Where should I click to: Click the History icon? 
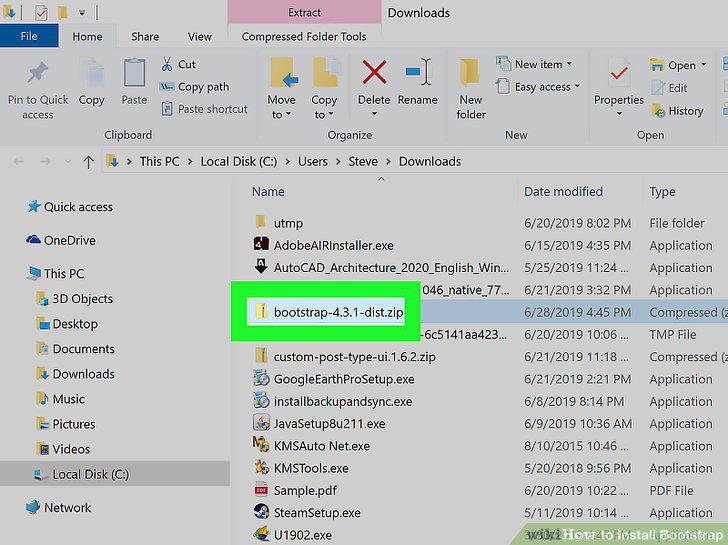click(658, 110)
